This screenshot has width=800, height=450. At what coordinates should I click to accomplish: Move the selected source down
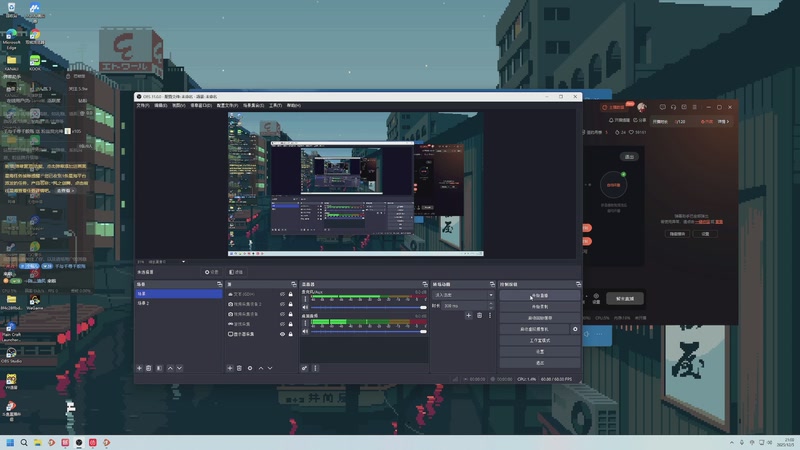(270, 368)
